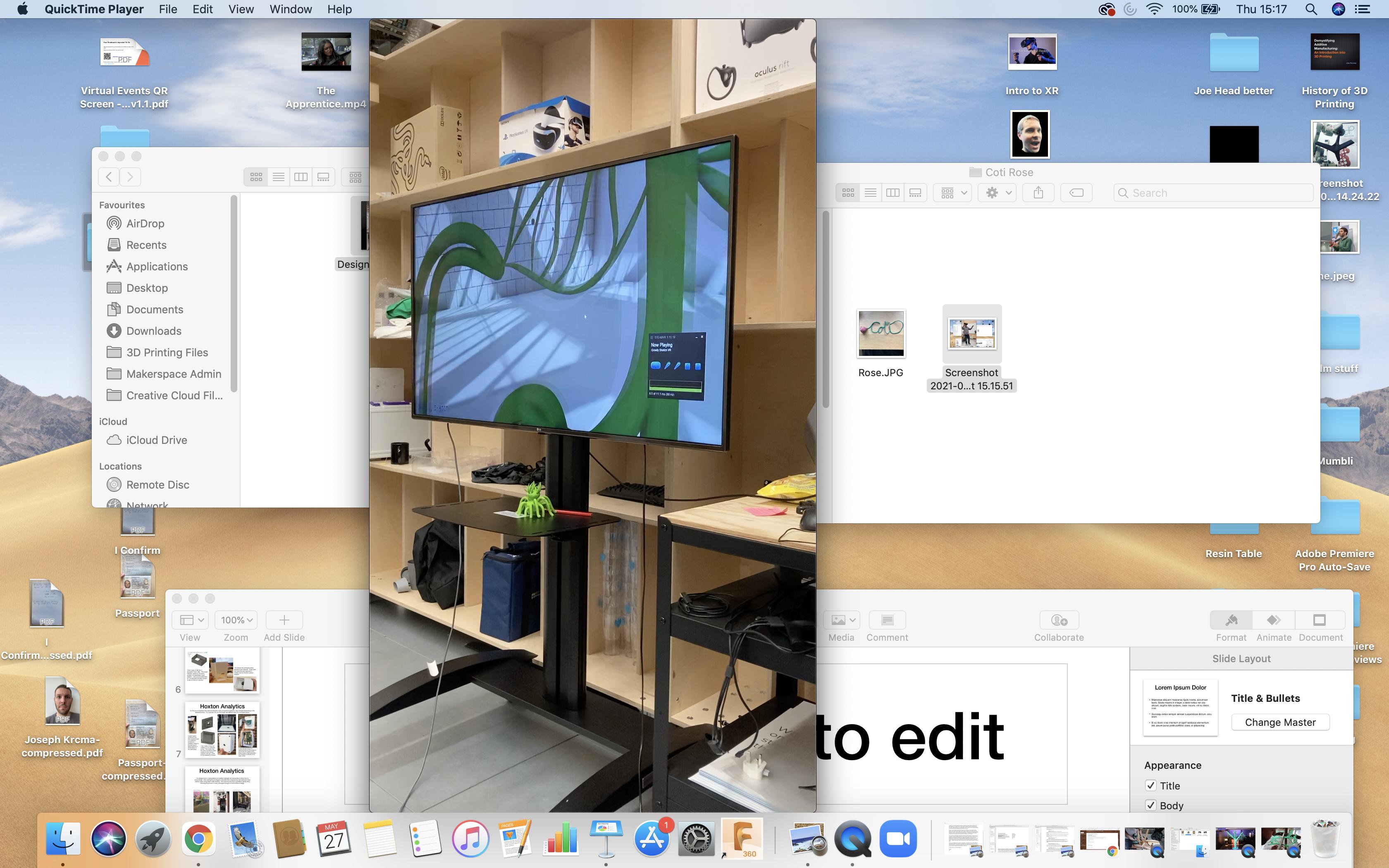Open Keynote Media dropdown

point(841,620)
